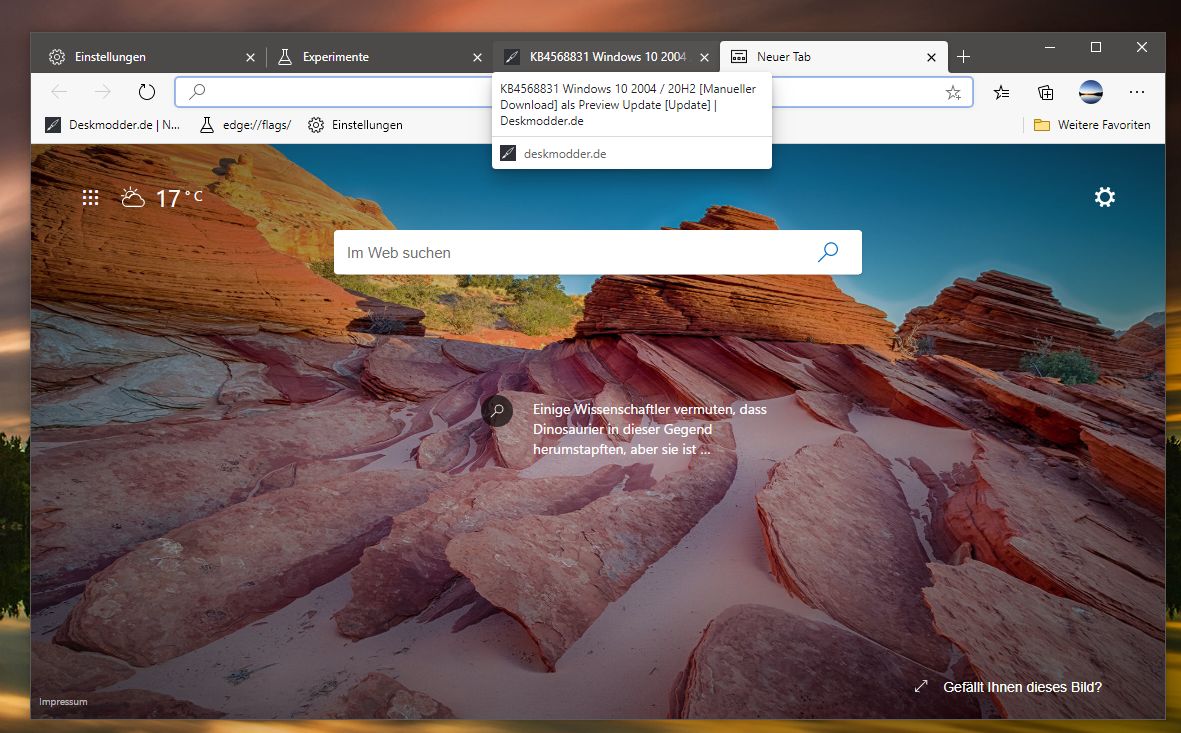Open the dinosaur fact text about the image
Image resolution: width=1181 pixels, height=733 pixels.
tap(649, 429)
